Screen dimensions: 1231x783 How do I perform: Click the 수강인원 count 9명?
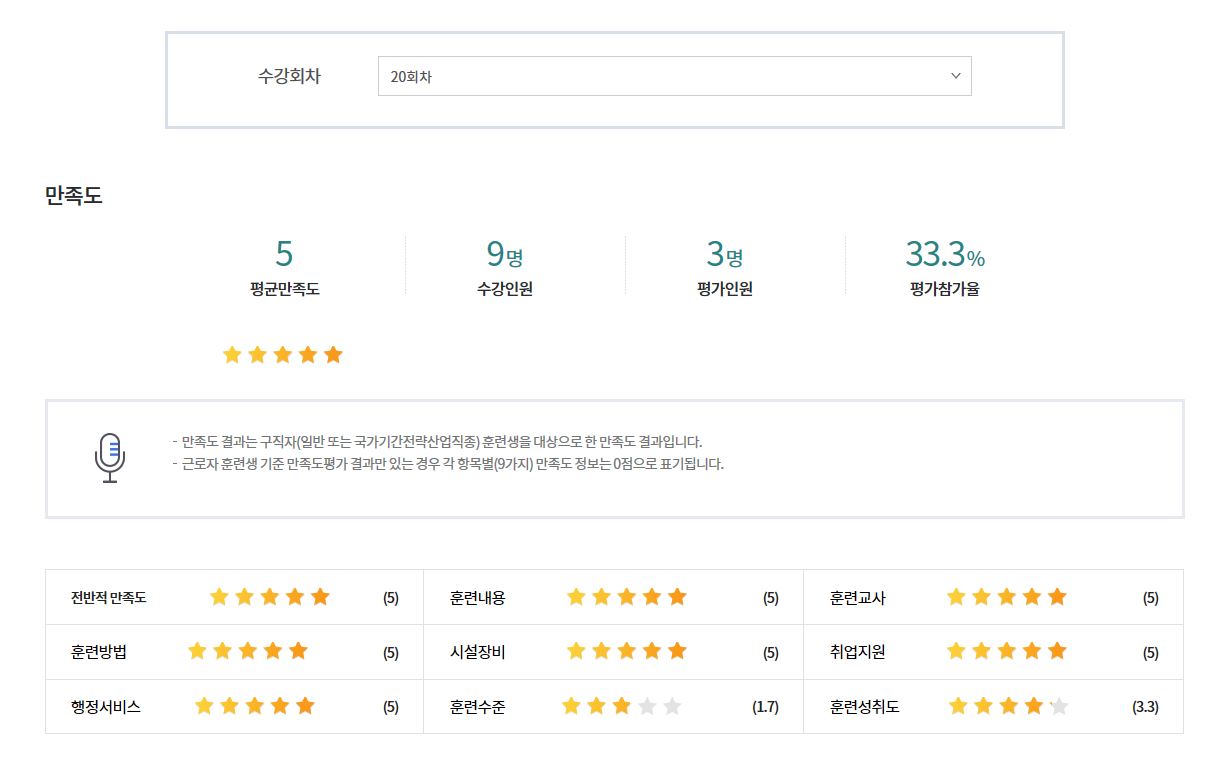[504, 255]
